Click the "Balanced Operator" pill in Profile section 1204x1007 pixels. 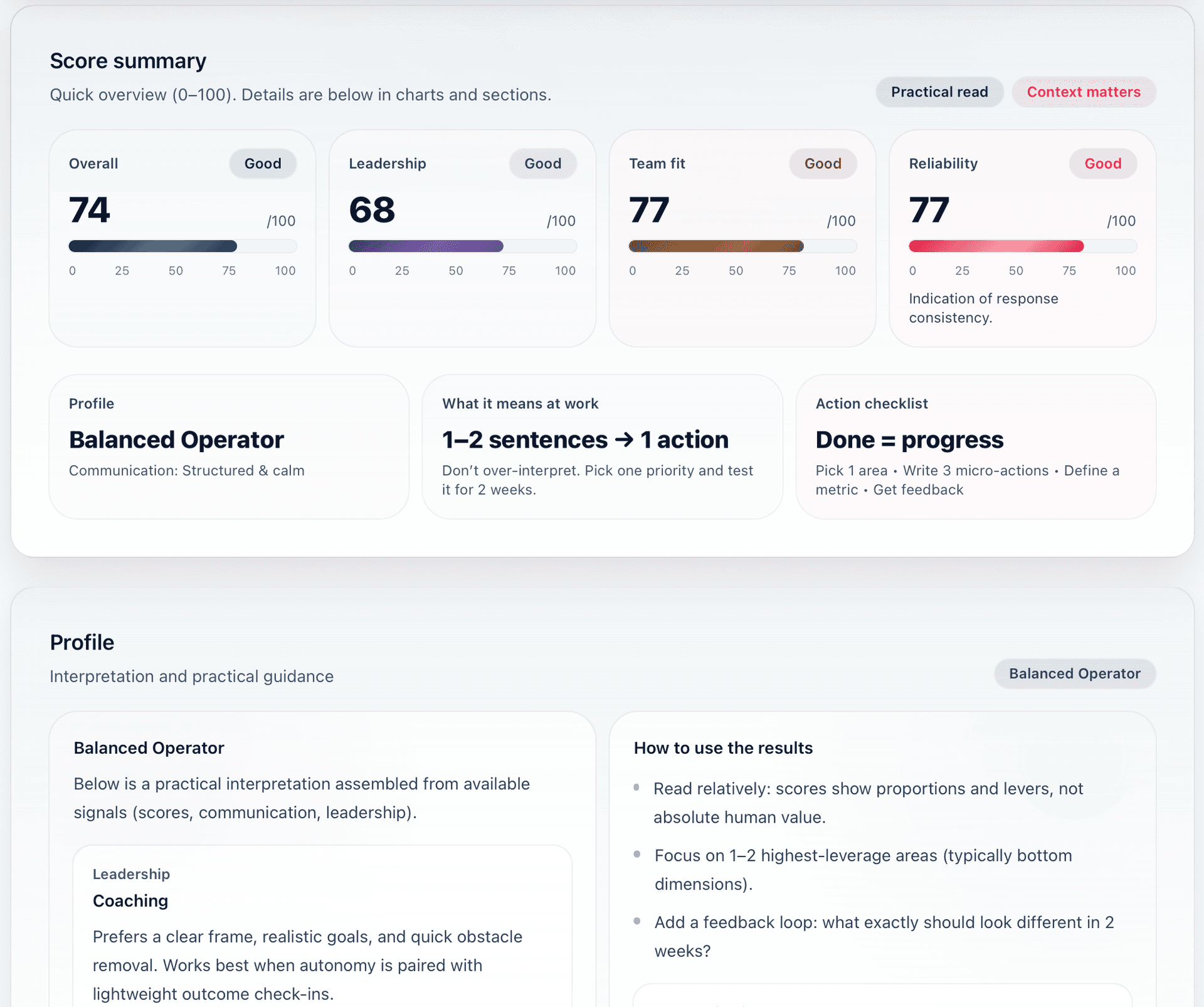(x=1074, y=674)
